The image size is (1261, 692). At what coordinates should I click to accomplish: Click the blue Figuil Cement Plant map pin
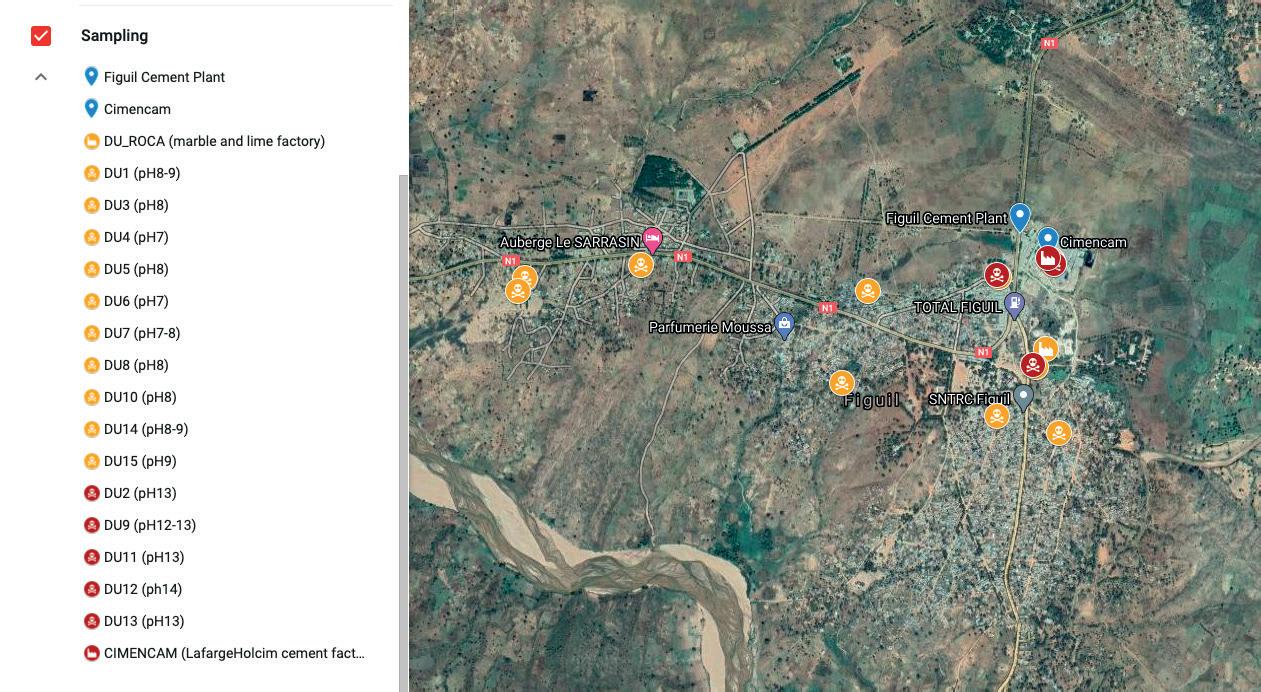click(1019, 217)
